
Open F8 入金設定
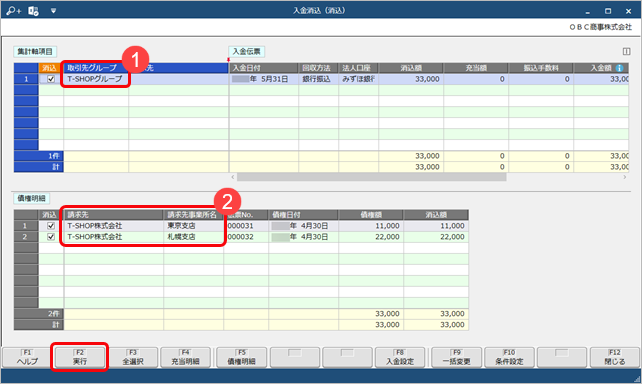tap(400, 357)
